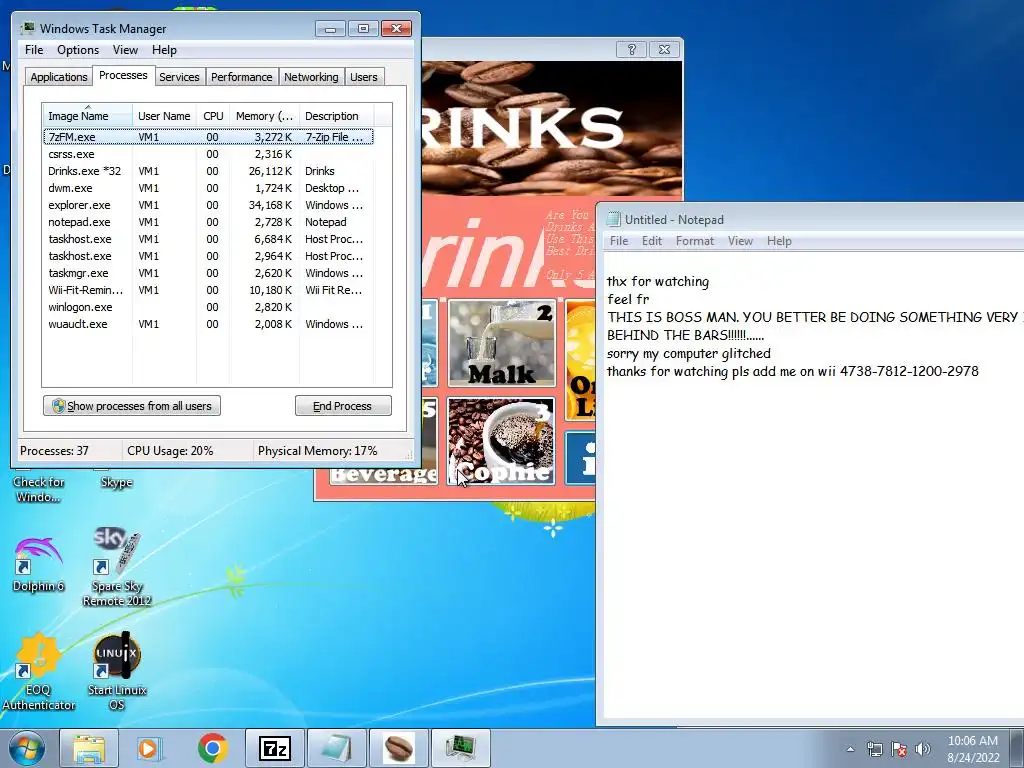Image resolution: width=1024 pixels, height=768 pixels.
Task: Switch to the Services tab
Action: coord(179,77)
